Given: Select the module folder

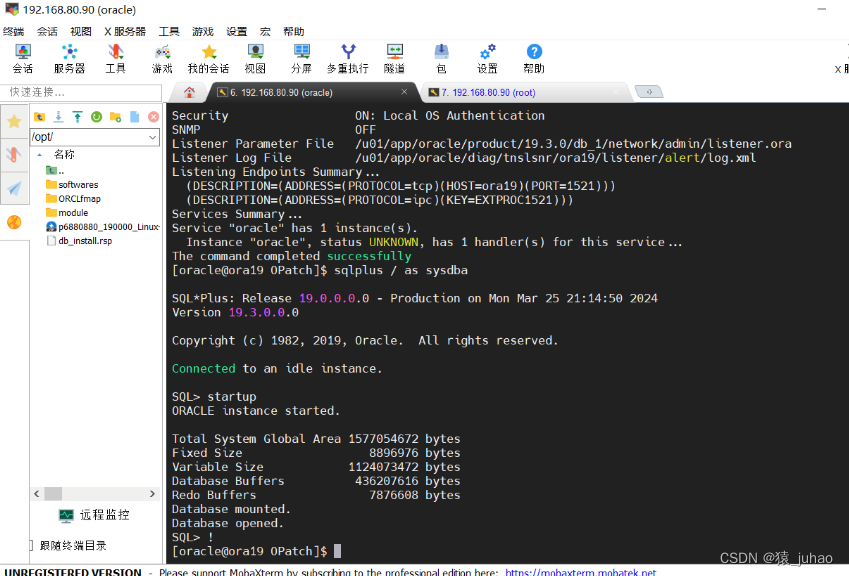Looking at the screenshot, I should tap(73, 213).
